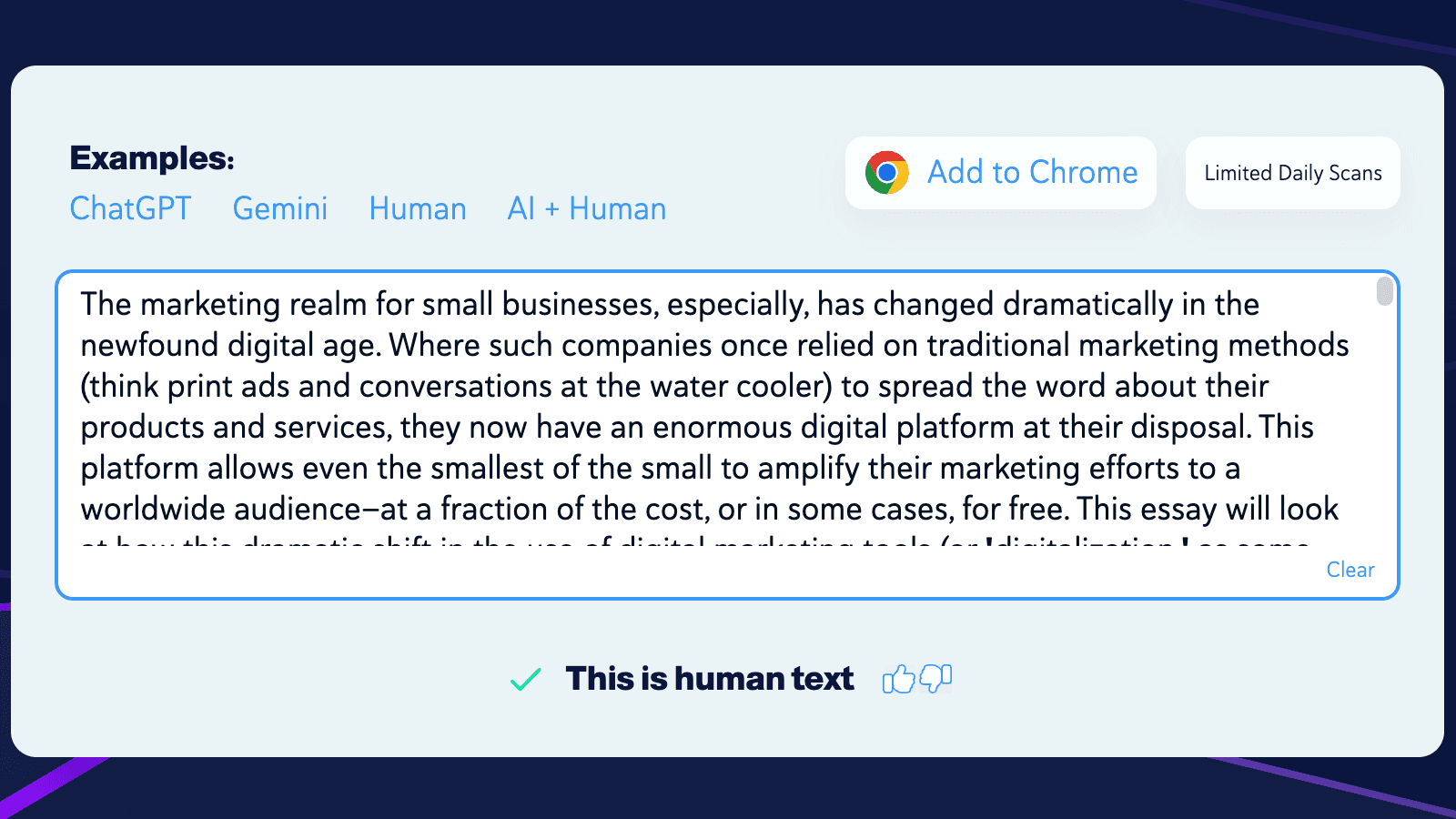Toggle positive feedback on the detection result
This screenshot has height=819, width=1456.
(x=899, y=678)
